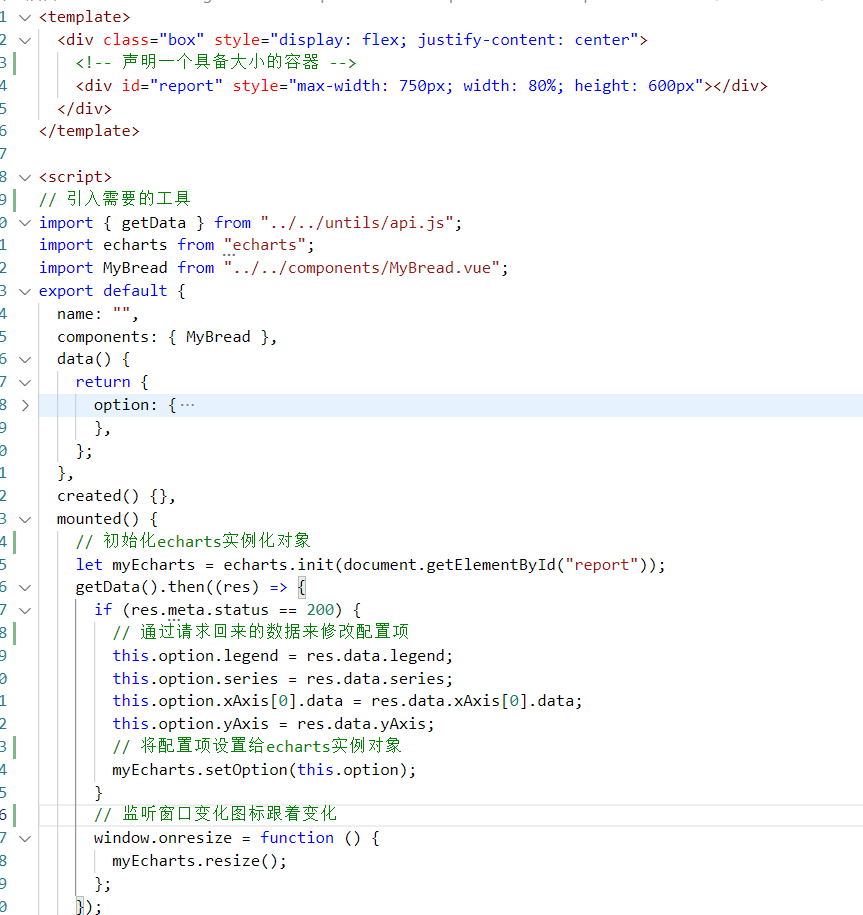
Task: Click the "echarts" module string
Action: tap(265, 245)
